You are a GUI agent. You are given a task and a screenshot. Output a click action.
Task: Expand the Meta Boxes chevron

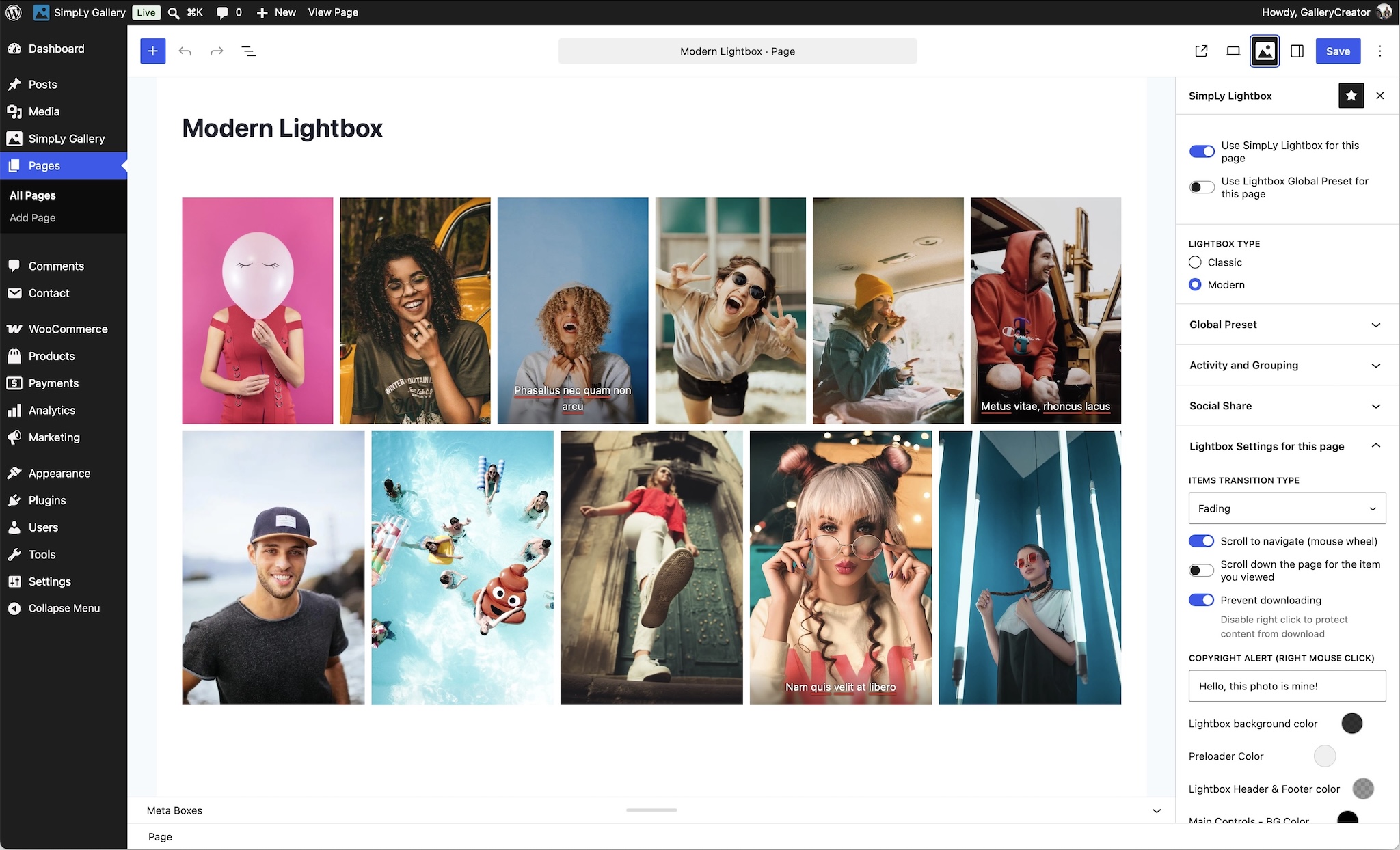pyautogui.click(x=1157, y=811)
